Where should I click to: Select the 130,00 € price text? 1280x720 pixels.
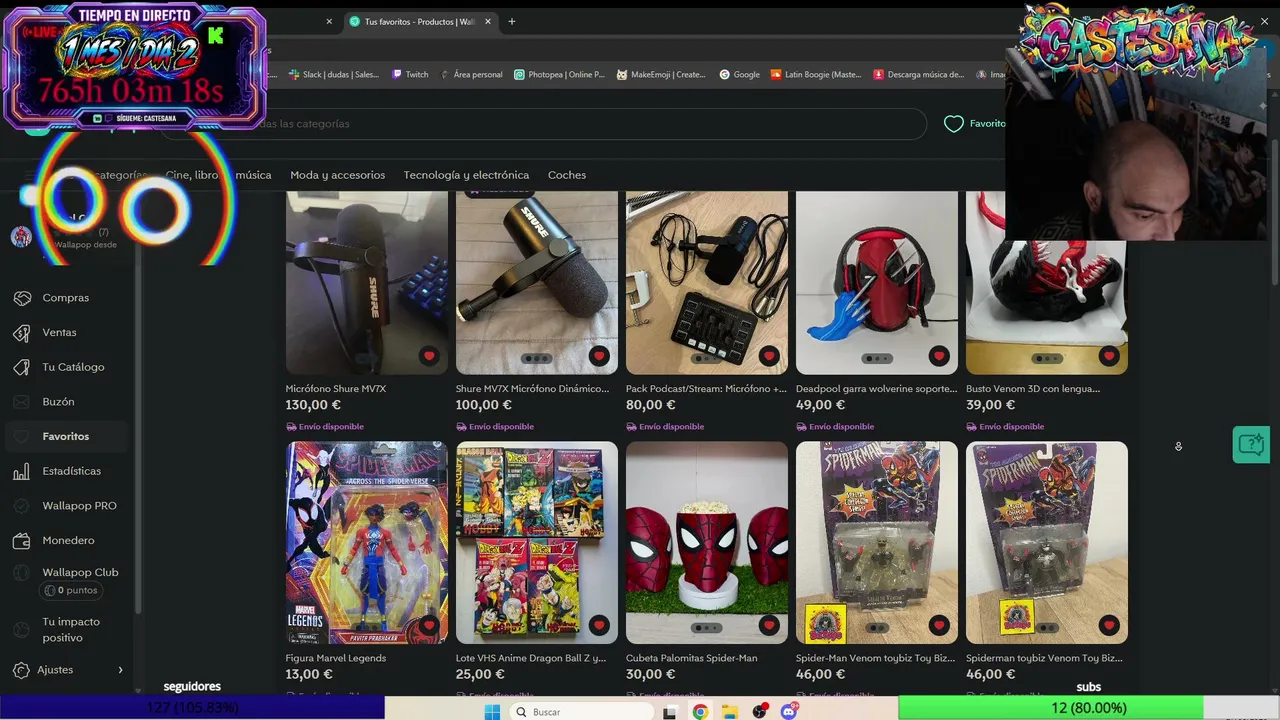[313, 405]
